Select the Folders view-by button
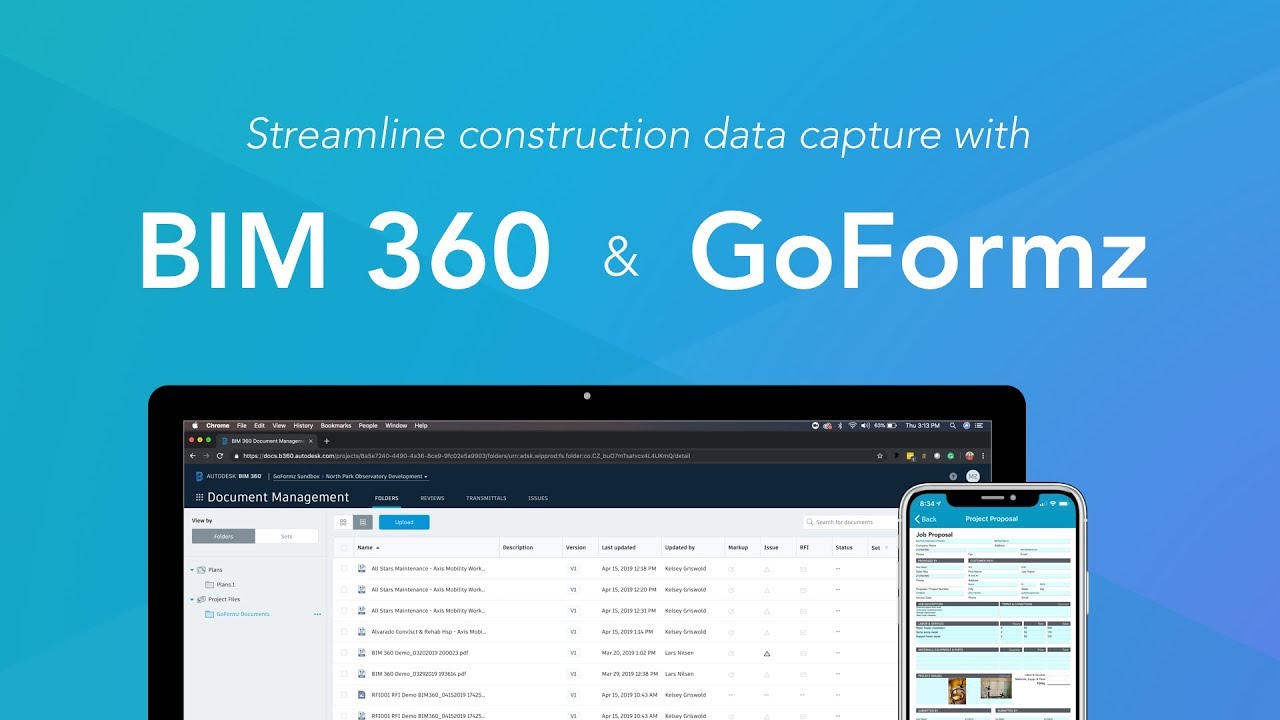This screenshot has height=720, width=1280. pos(224,537)
